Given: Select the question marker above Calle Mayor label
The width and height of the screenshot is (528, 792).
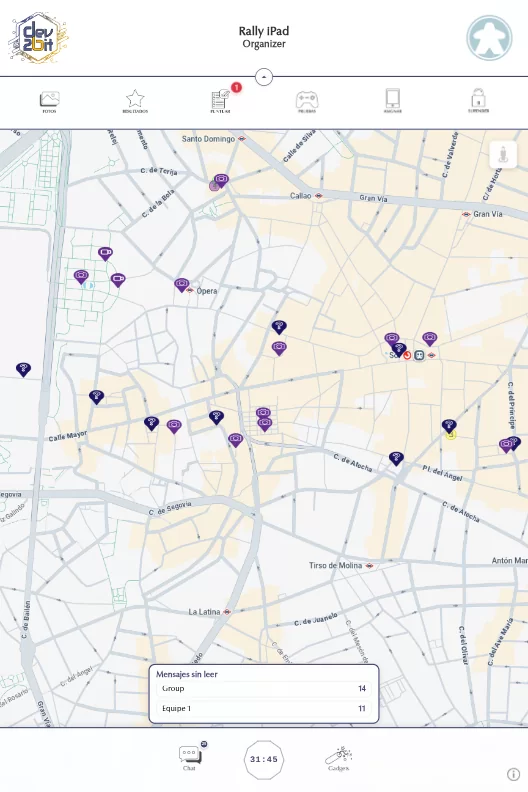Looking at the screenshot, I should point(97,397).
